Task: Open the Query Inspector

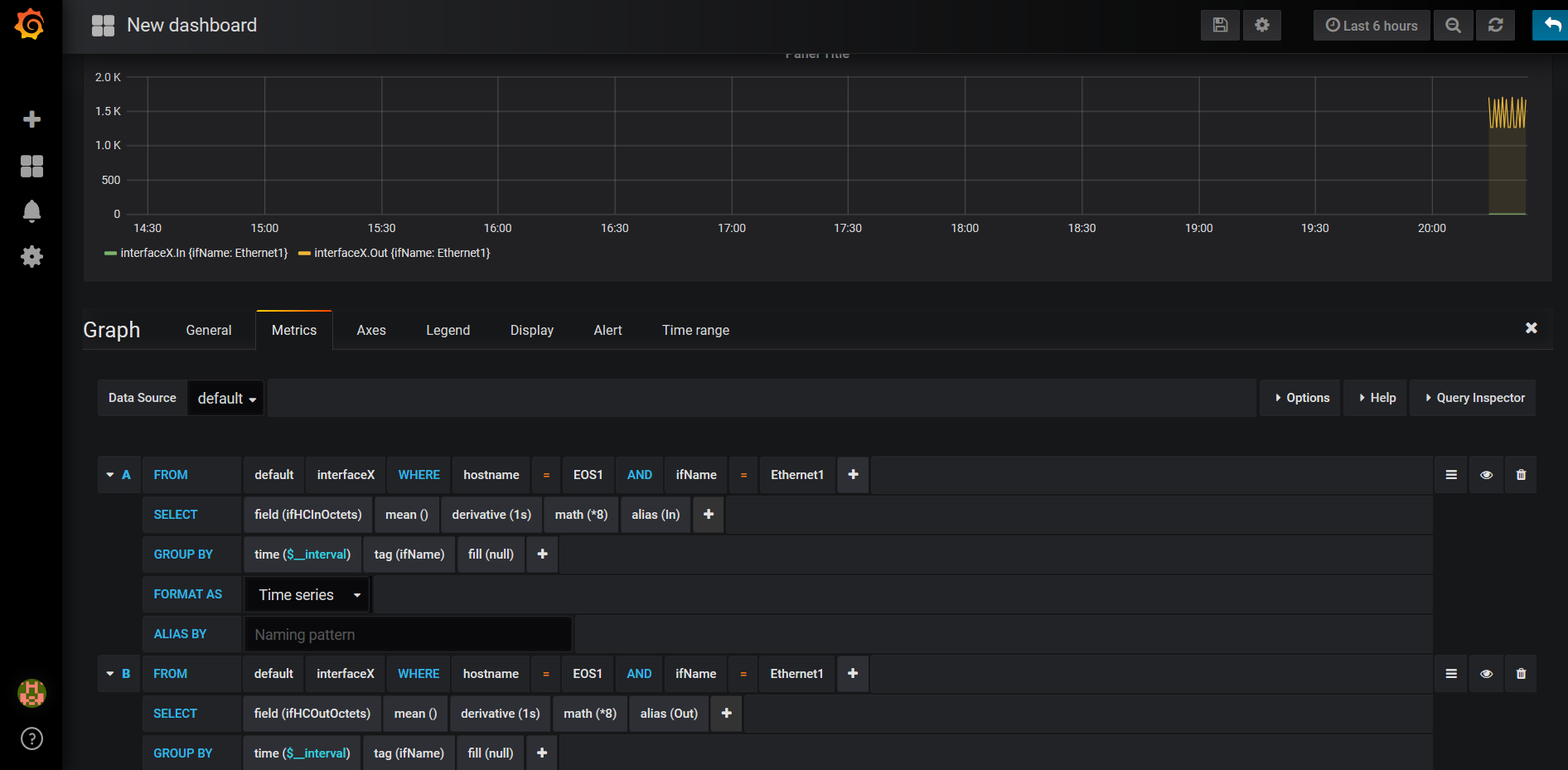Action: (1473, 398)
